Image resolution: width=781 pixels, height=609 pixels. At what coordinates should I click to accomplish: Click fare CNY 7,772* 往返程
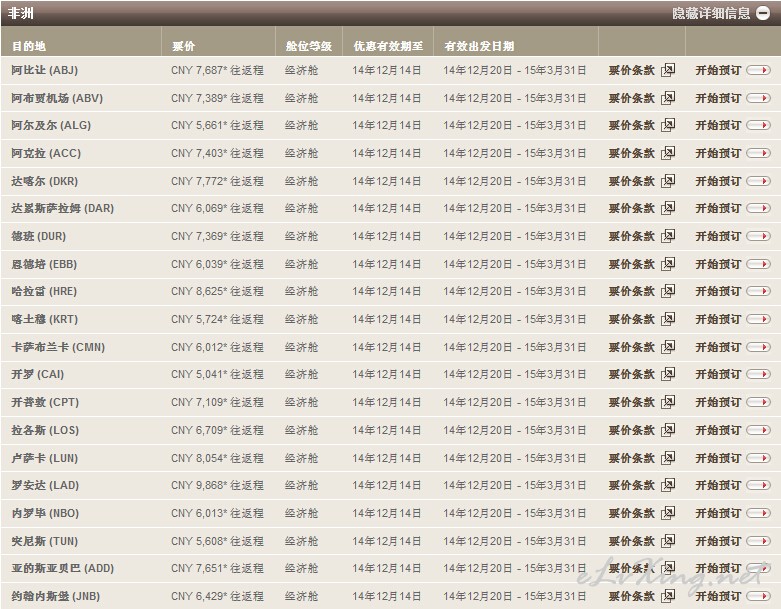217,181
